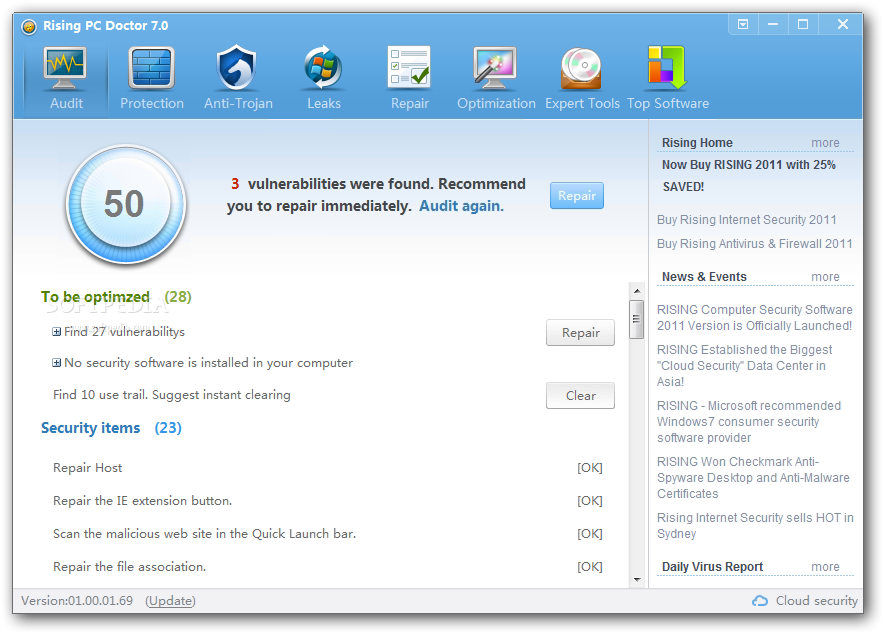This screenshot has width=884, height=634.
Task: Select the Optimization tab label
Action: point(496,104)
